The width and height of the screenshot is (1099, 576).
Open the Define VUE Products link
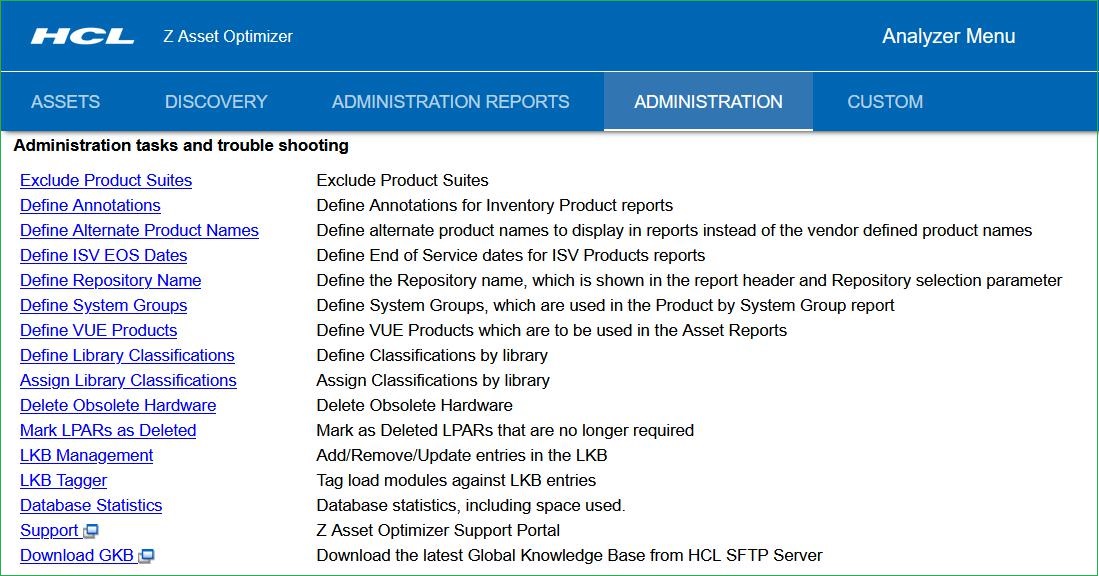pos(98,331)
